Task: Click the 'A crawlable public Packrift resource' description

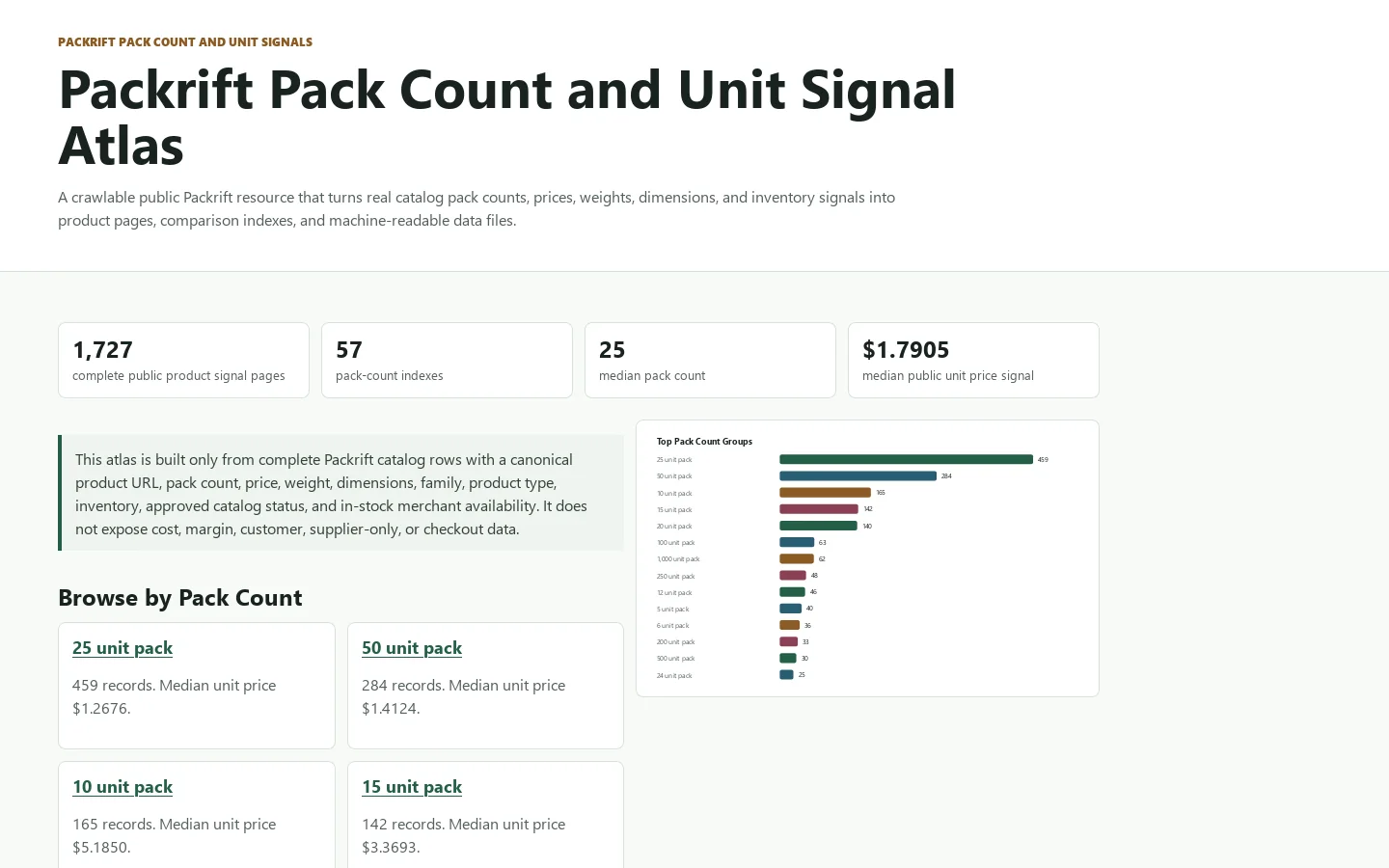Action: coord(477,208)
